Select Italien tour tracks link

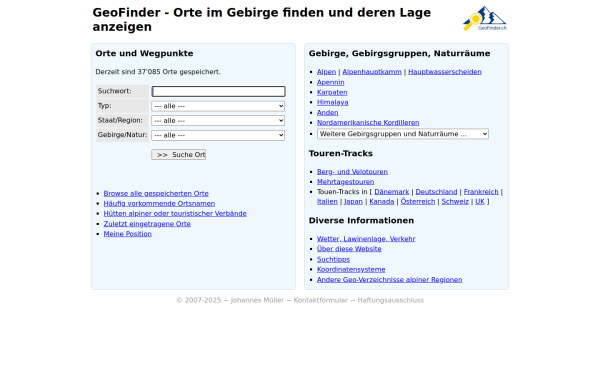[x=327, y=201]
